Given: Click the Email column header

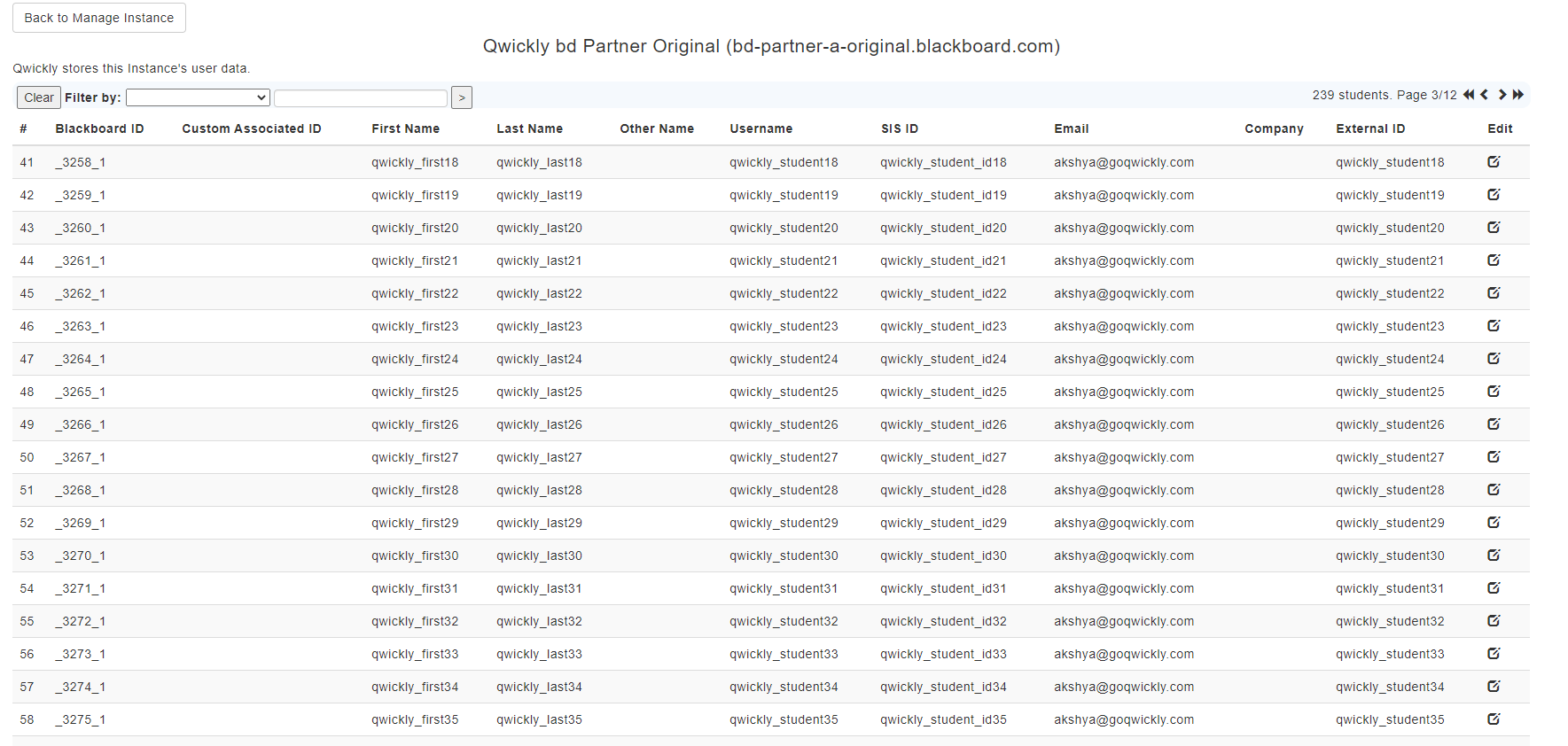Looking at the screenshot, I should point(1071,128).
